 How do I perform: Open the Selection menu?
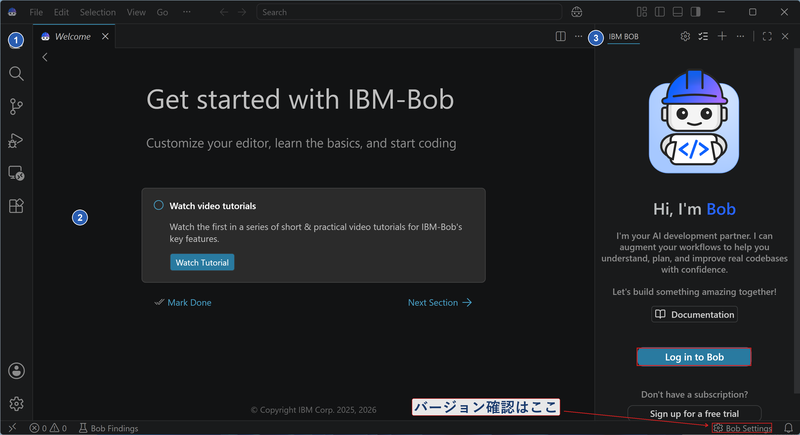[x=97, y=12]
